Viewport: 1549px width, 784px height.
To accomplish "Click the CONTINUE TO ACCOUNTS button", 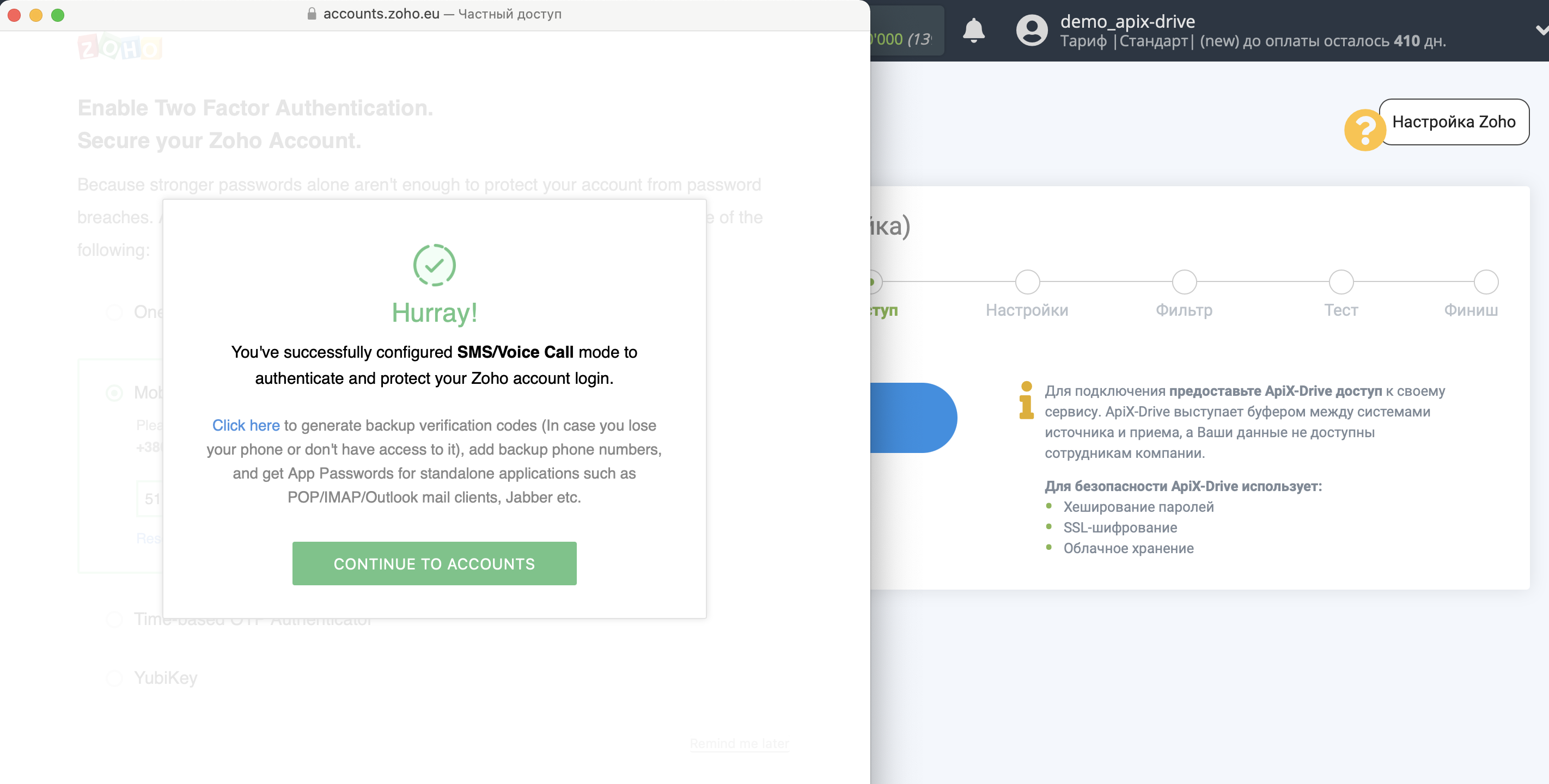I will click(434, 563).
